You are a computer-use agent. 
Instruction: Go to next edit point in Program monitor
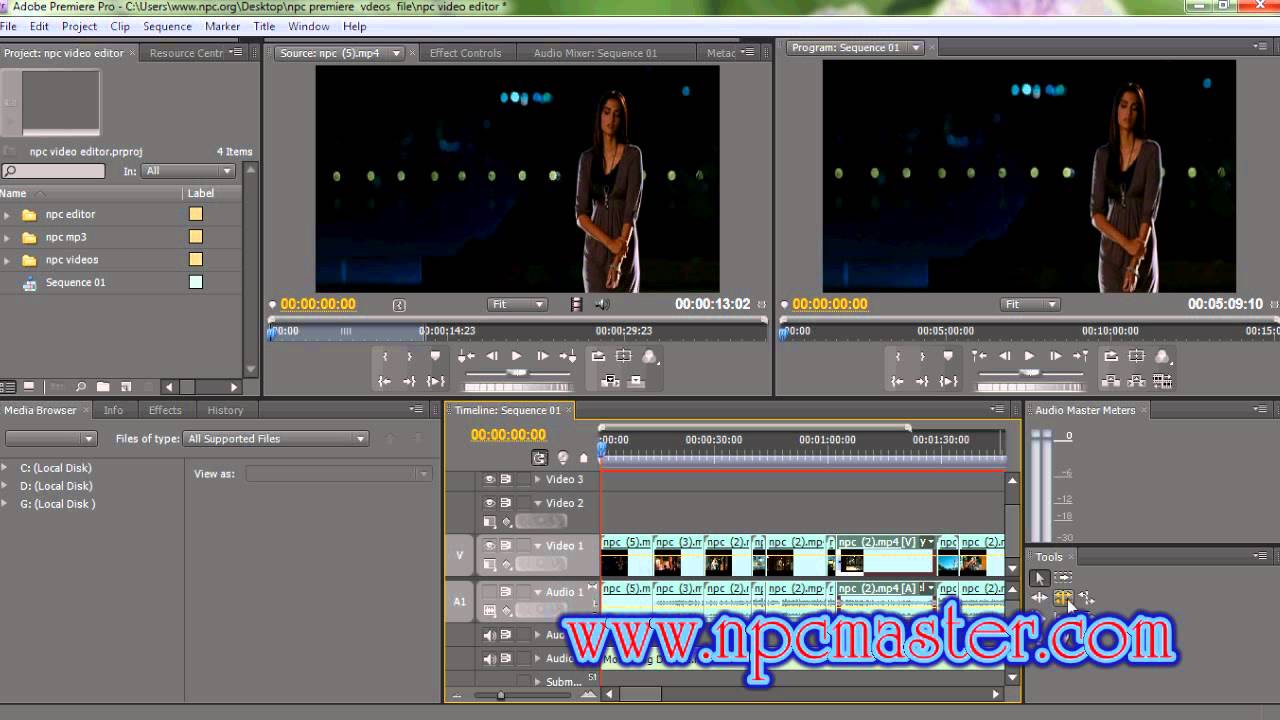(1080, 357)
